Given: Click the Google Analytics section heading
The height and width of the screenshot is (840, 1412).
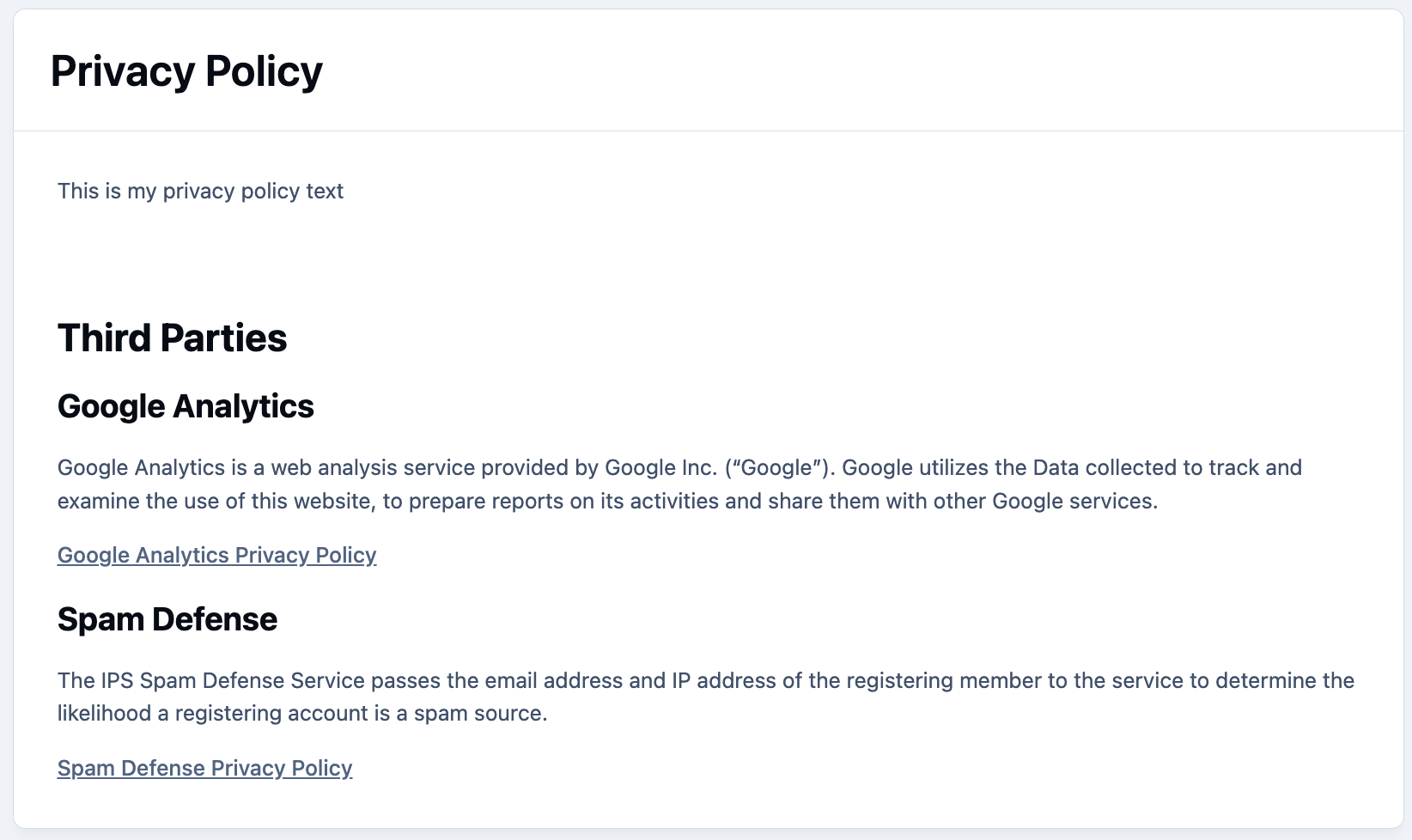Looking at the screenshot, I should click(x=186, y=406).
